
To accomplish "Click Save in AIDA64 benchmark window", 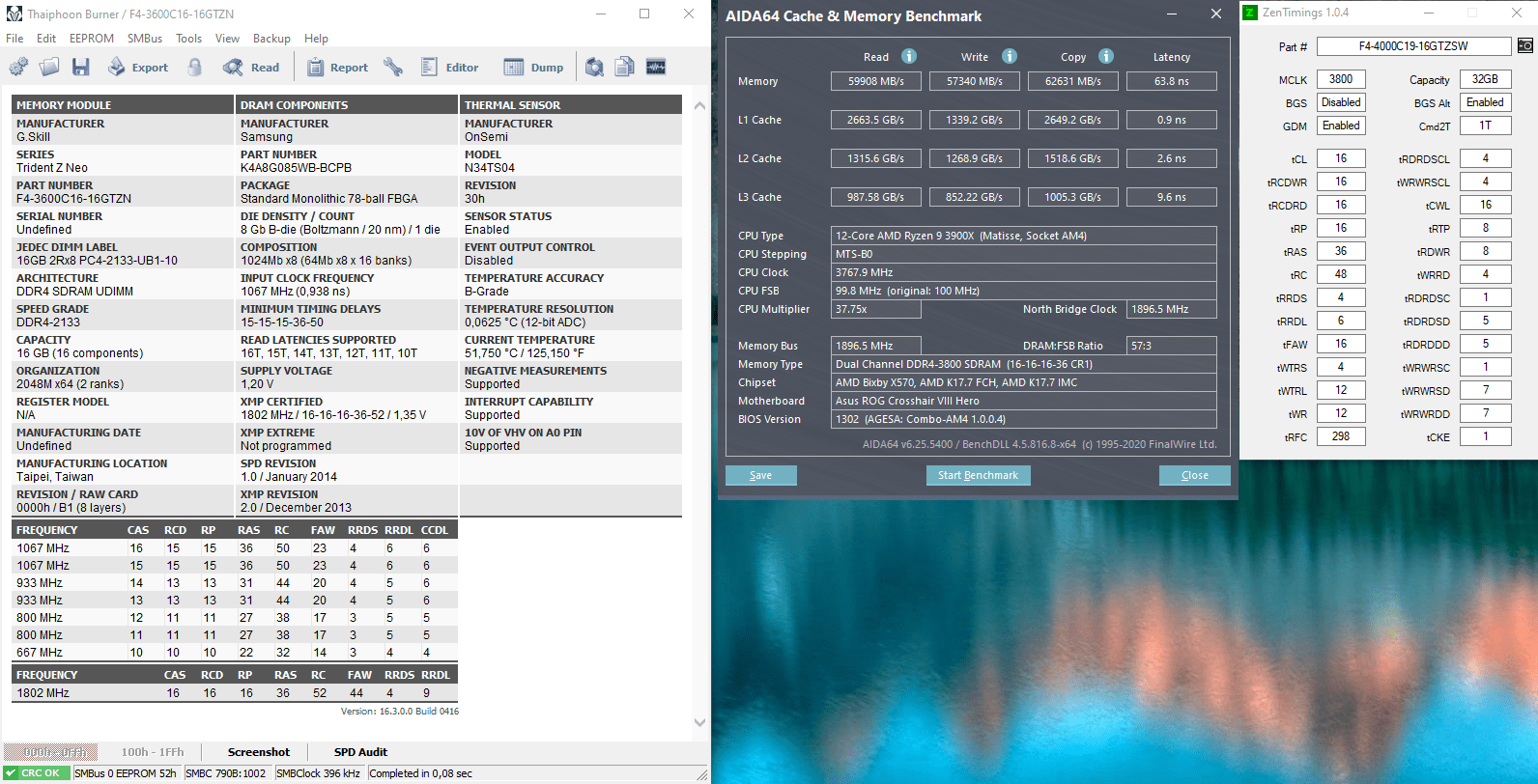I will point(761,475).
